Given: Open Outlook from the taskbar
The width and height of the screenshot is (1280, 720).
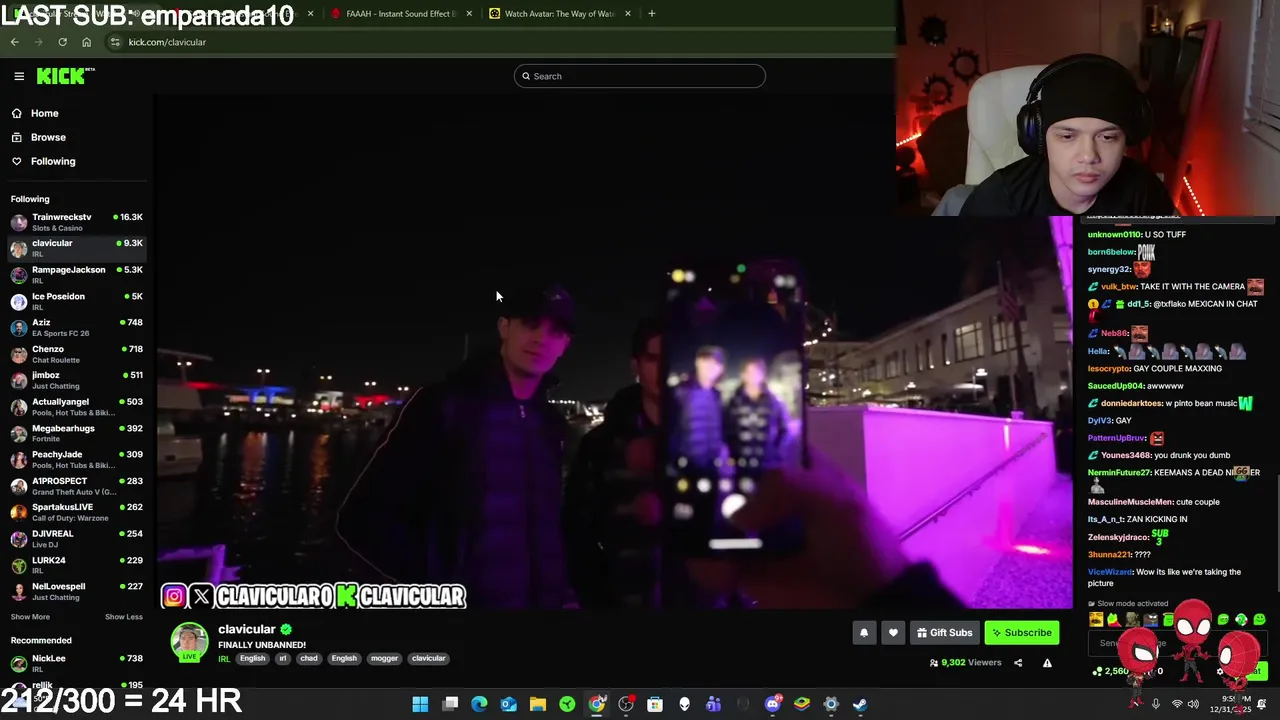Looking at the screenshot, I should [x=508, y=704].
